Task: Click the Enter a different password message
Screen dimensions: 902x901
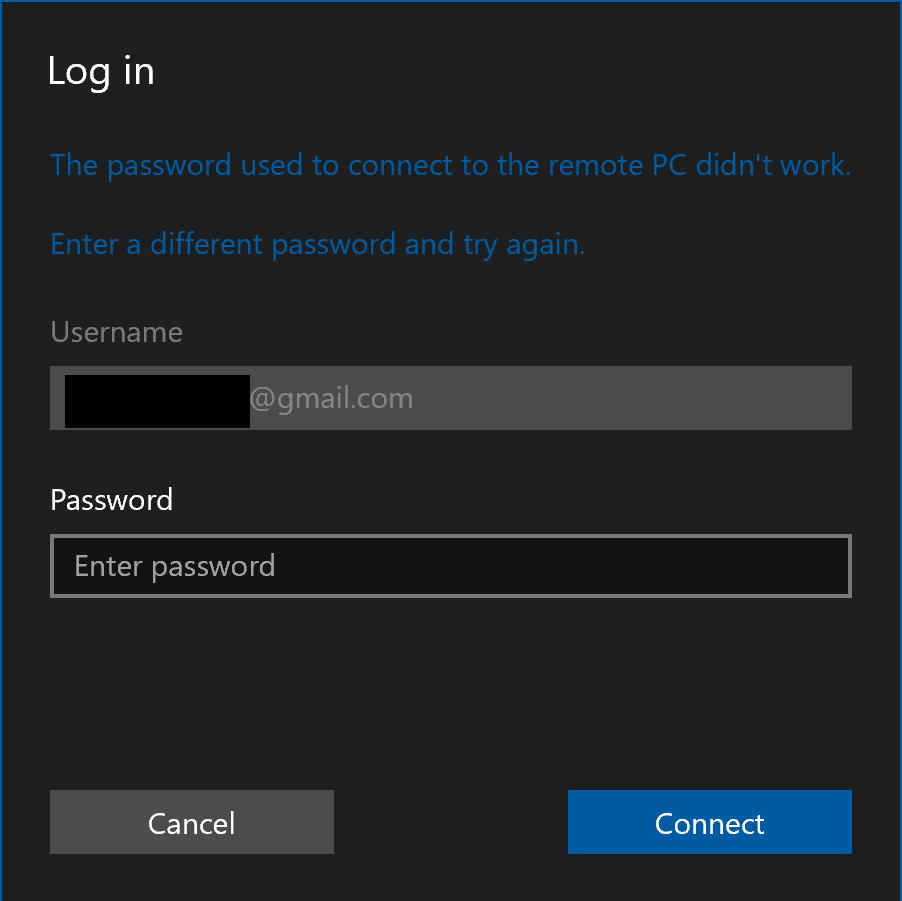Action: point(317,243)
